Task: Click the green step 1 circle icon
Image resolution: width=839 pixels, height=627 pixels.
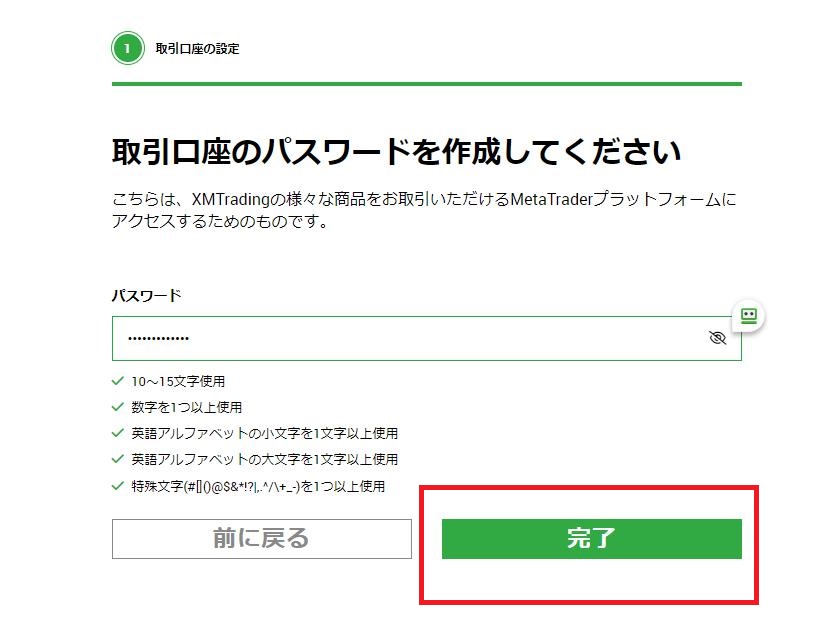Action: [127, 49]
